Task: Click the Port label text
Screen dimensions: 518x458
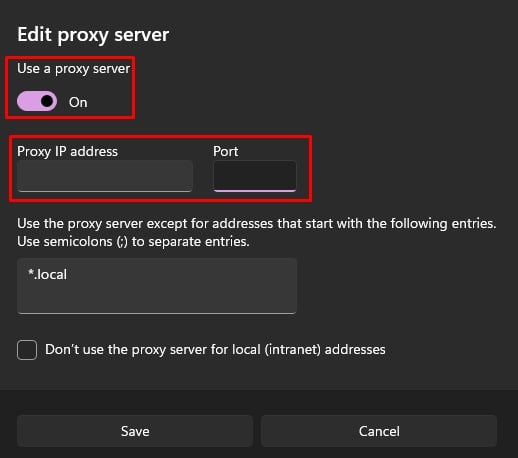Action: [226, 151]
